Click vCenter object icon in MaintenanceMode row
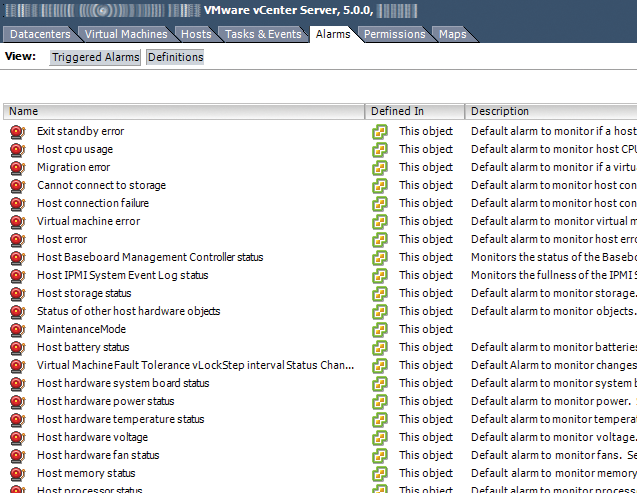 coord(380,329)
